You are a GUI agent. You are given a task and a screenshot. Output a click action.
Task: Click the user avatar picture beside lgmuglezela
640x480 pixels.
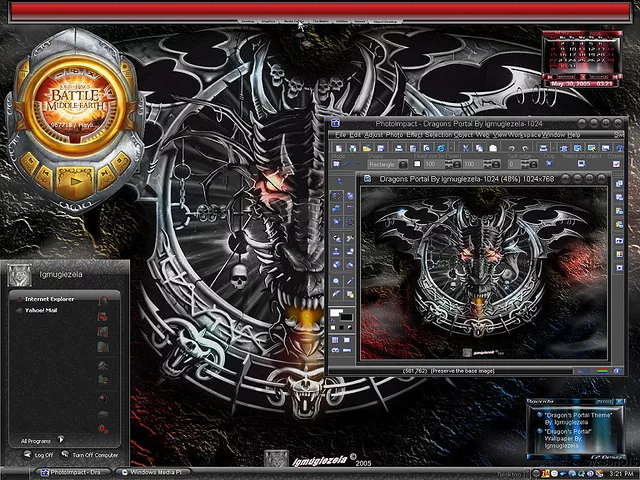[x=19, y=275]
